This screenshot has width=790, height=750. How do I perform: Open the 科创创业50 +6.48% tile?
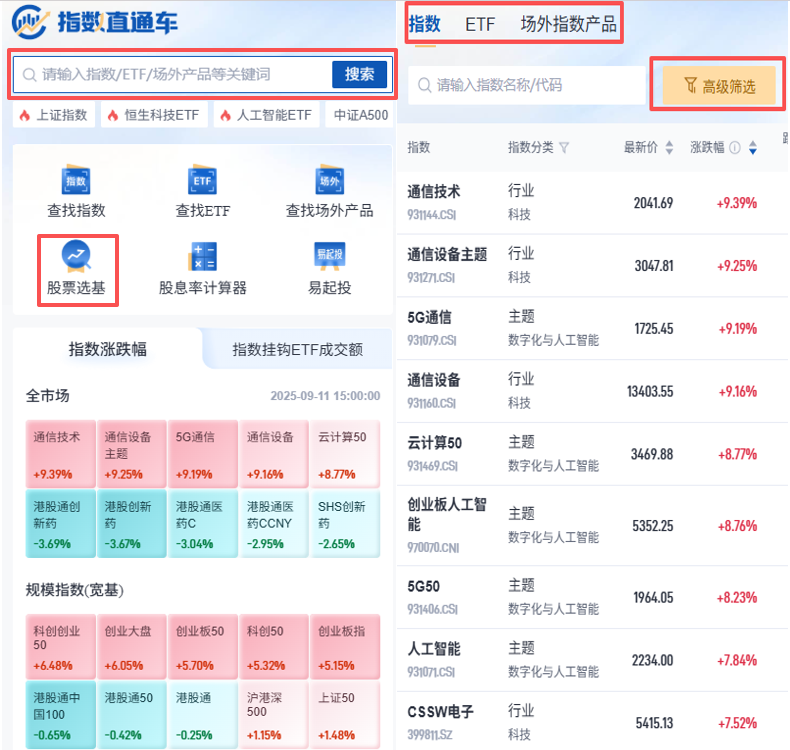pyautogui.click(x=60, y=647)
